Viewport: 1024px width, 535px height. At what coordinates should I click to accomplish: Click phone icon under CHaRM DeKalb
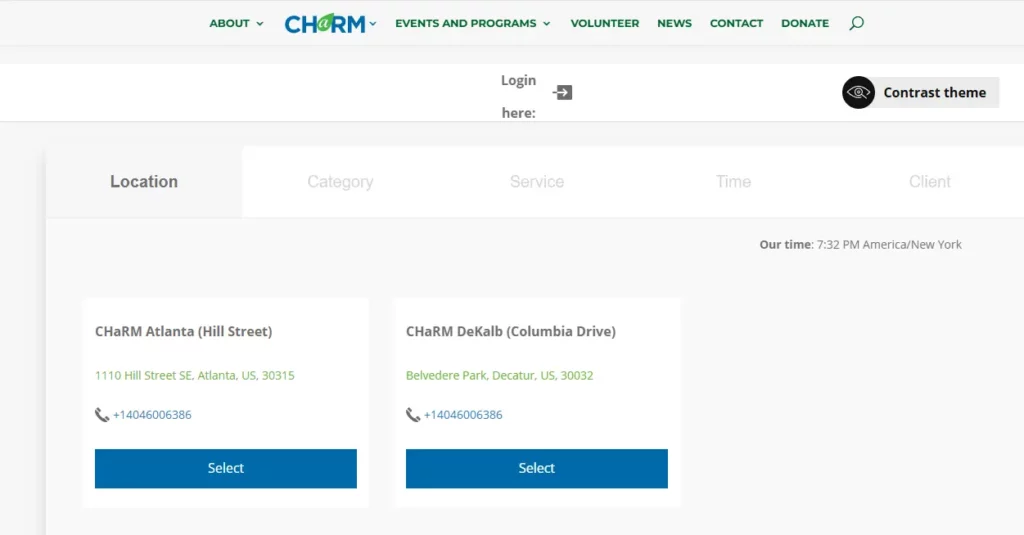[413, 415]
